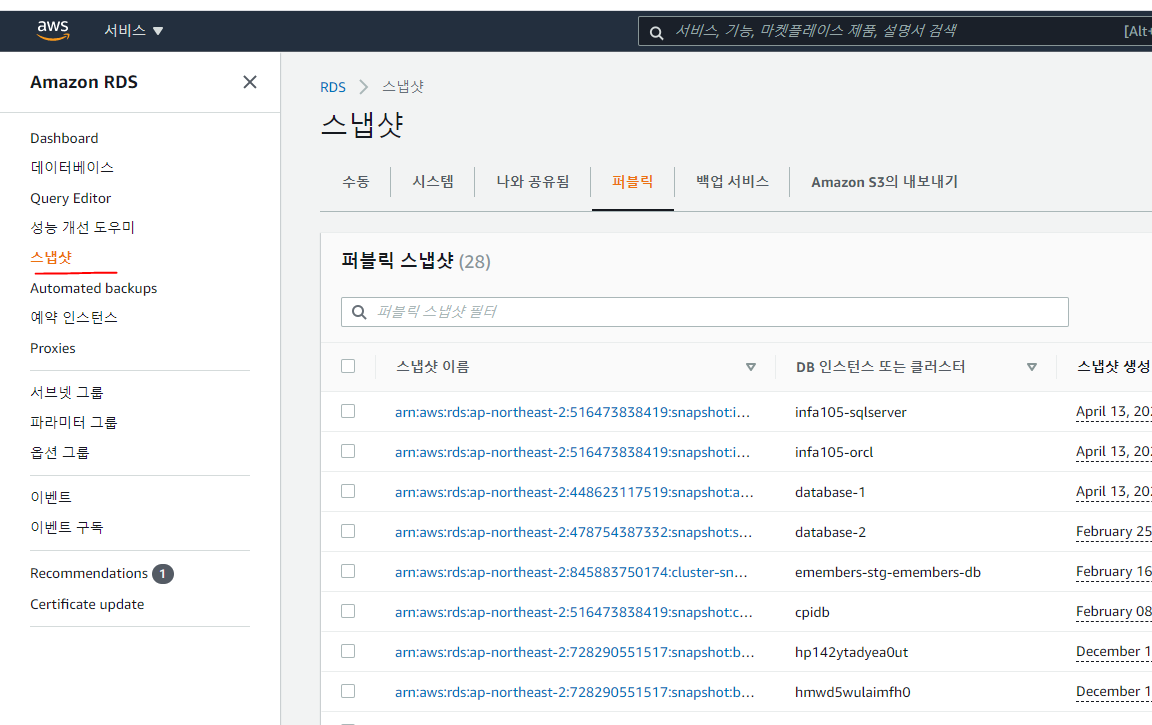This screenshot has width=1152, height=725.
Task: Sort by 스냅샷 이름 column arrow
Action: pyautogui.click(x=751, y=367)
